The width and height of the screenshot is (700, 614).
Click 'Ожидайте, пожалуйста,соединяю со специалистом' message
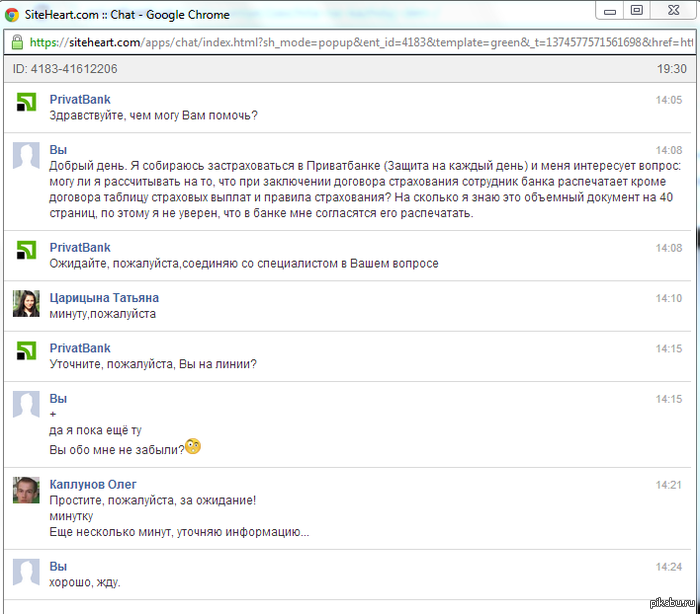click(x=244, y=263)
